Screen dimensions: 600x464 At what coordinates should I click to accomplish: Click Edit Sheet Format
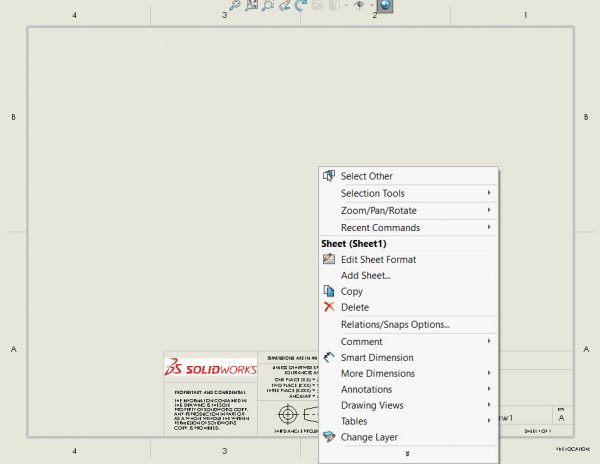click(x=408, y=259)
